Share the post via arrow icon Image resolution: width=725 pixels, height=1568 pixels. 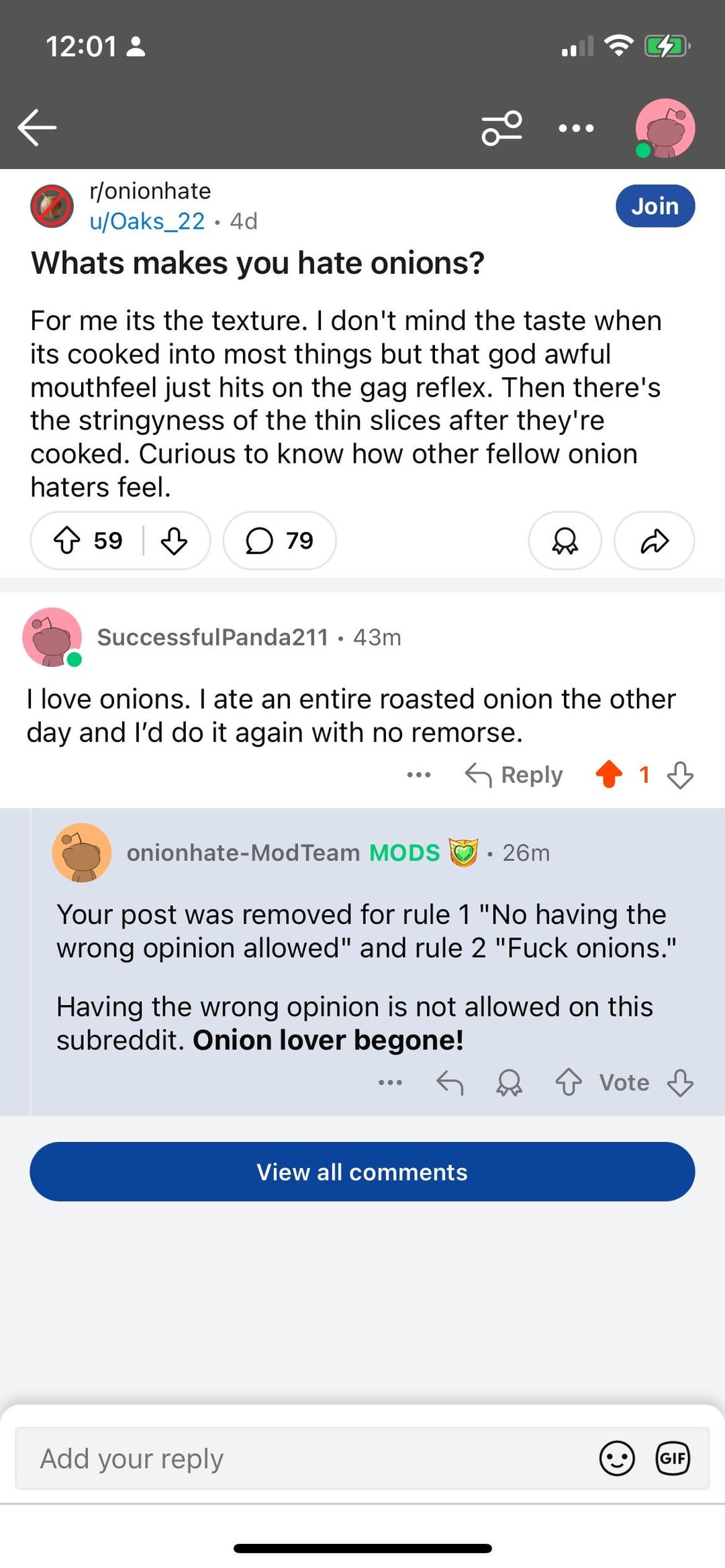pyautogui.click(x=654, y=540)
